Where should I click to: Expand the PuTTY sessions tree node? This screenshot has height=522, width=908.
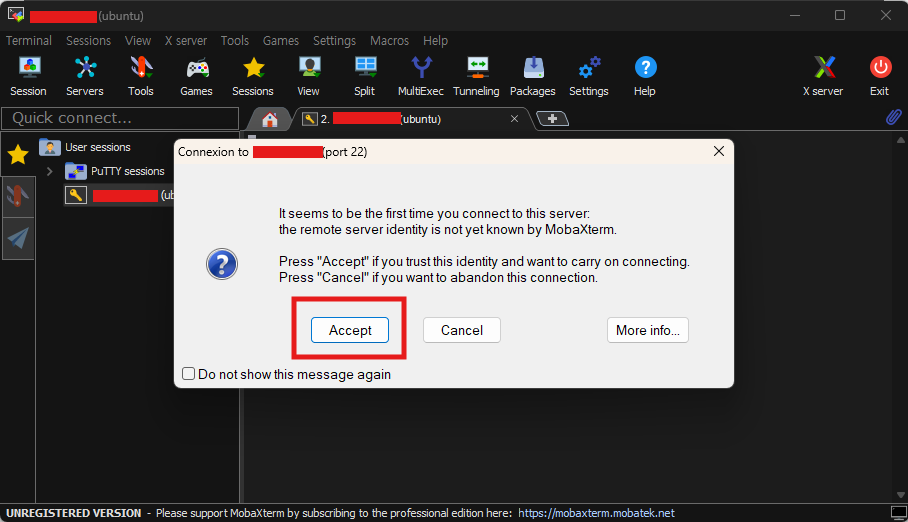(x=50, y=171)
